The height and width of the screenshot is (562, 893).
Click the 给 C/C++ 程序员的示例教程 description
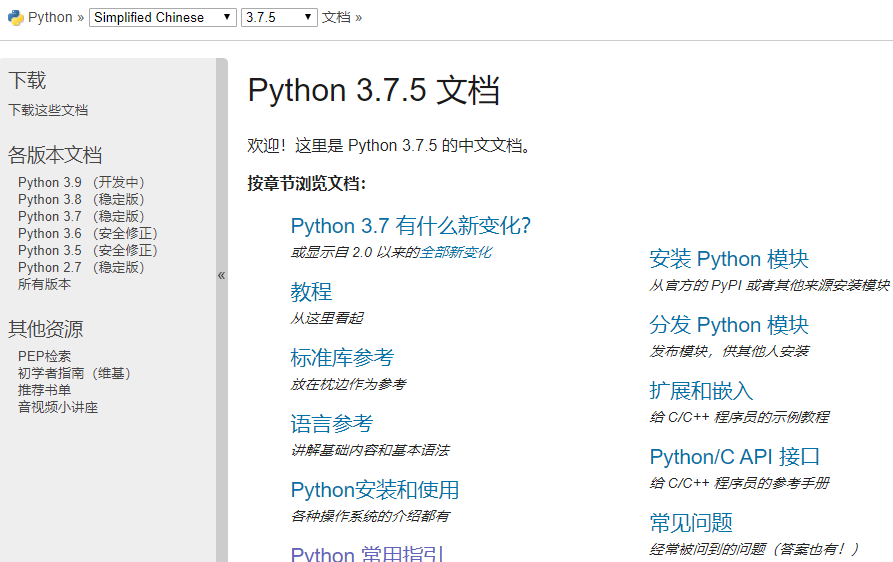click(x=739, y=417)
